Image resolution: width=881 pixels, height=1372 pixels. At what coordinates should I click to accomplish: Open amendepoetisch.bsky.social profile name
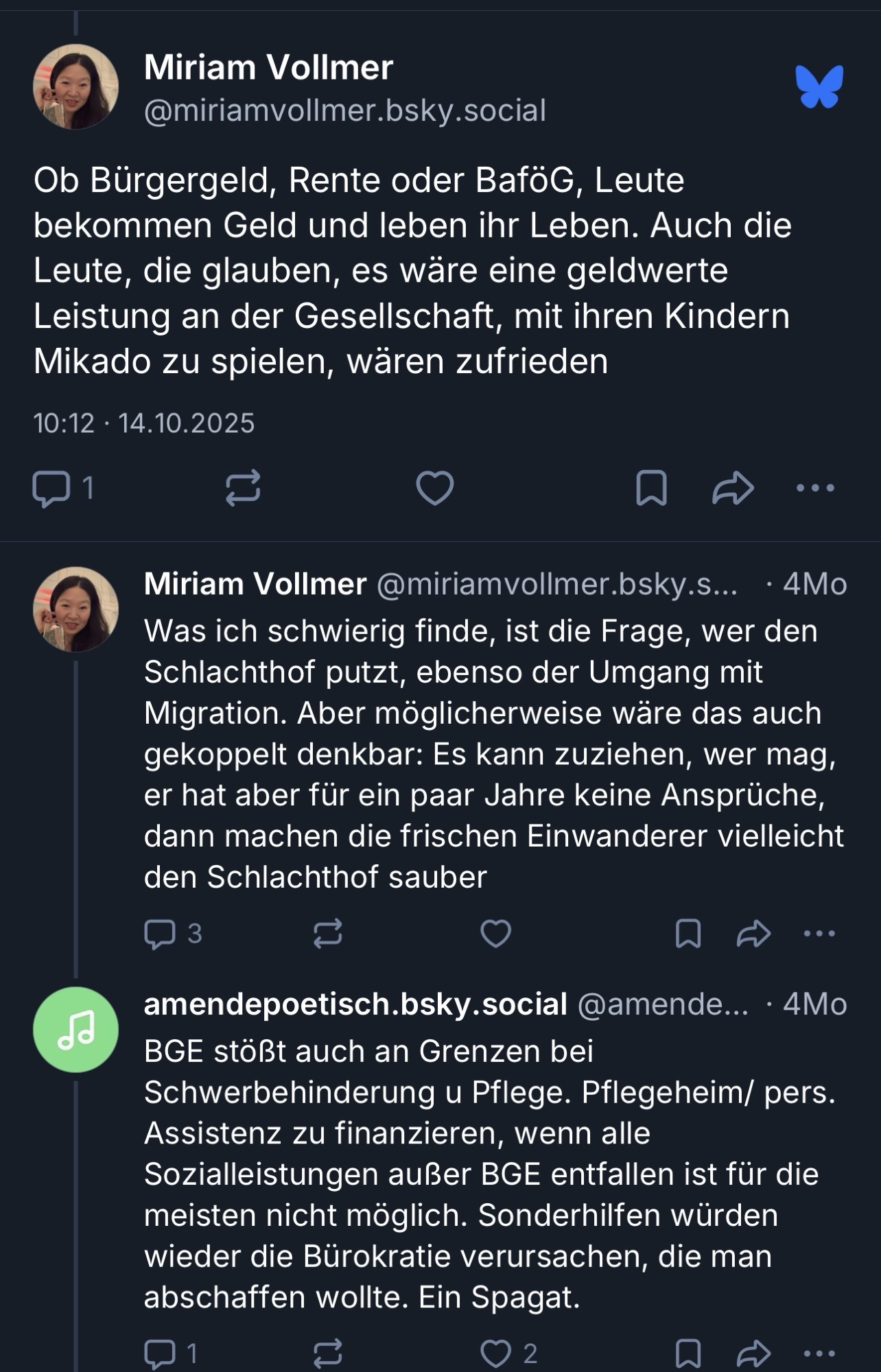coord(355,1004)
